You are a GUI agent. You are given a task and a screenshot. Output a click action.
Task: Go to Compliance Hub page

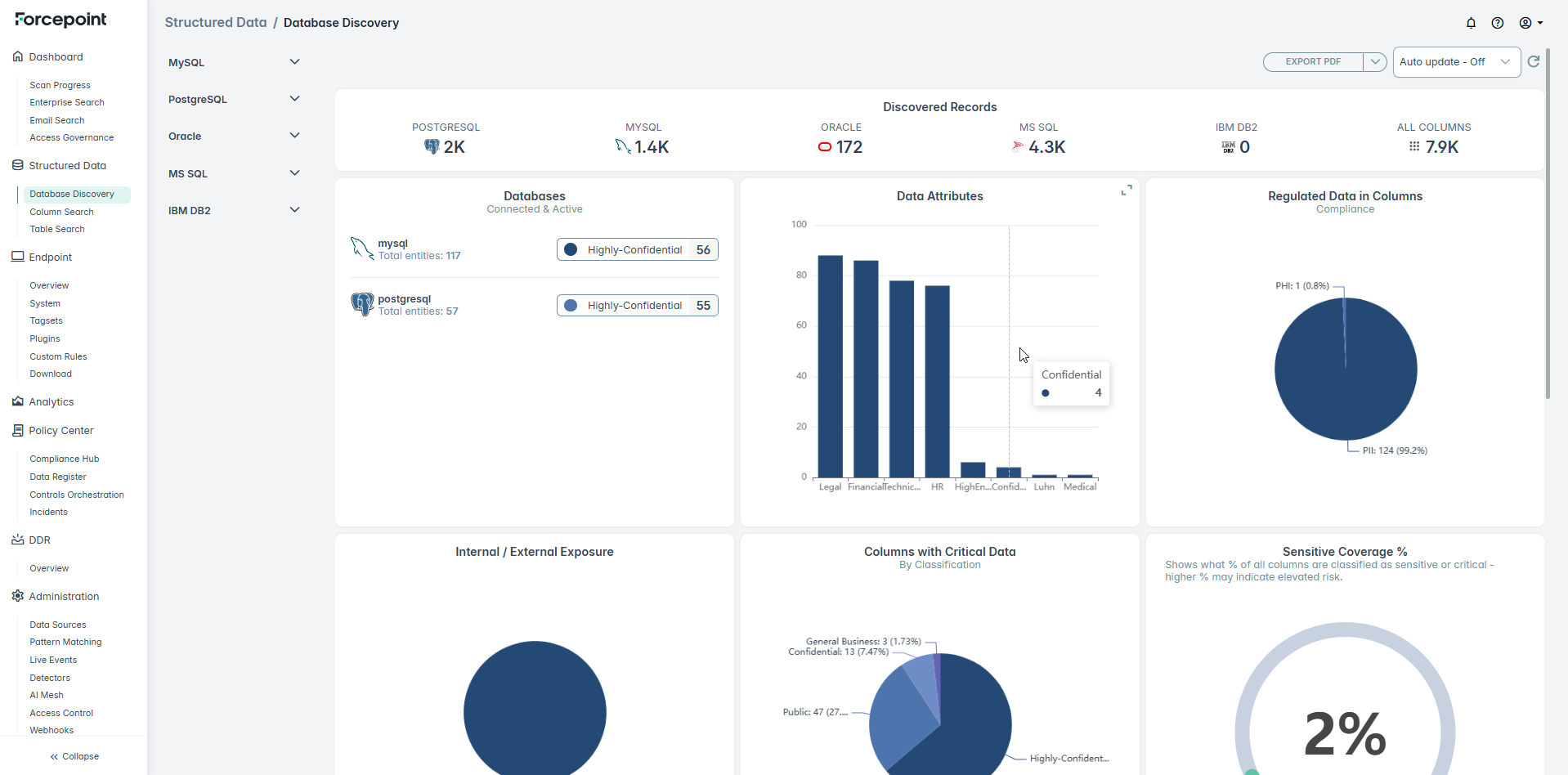click(x=64, y=459)
